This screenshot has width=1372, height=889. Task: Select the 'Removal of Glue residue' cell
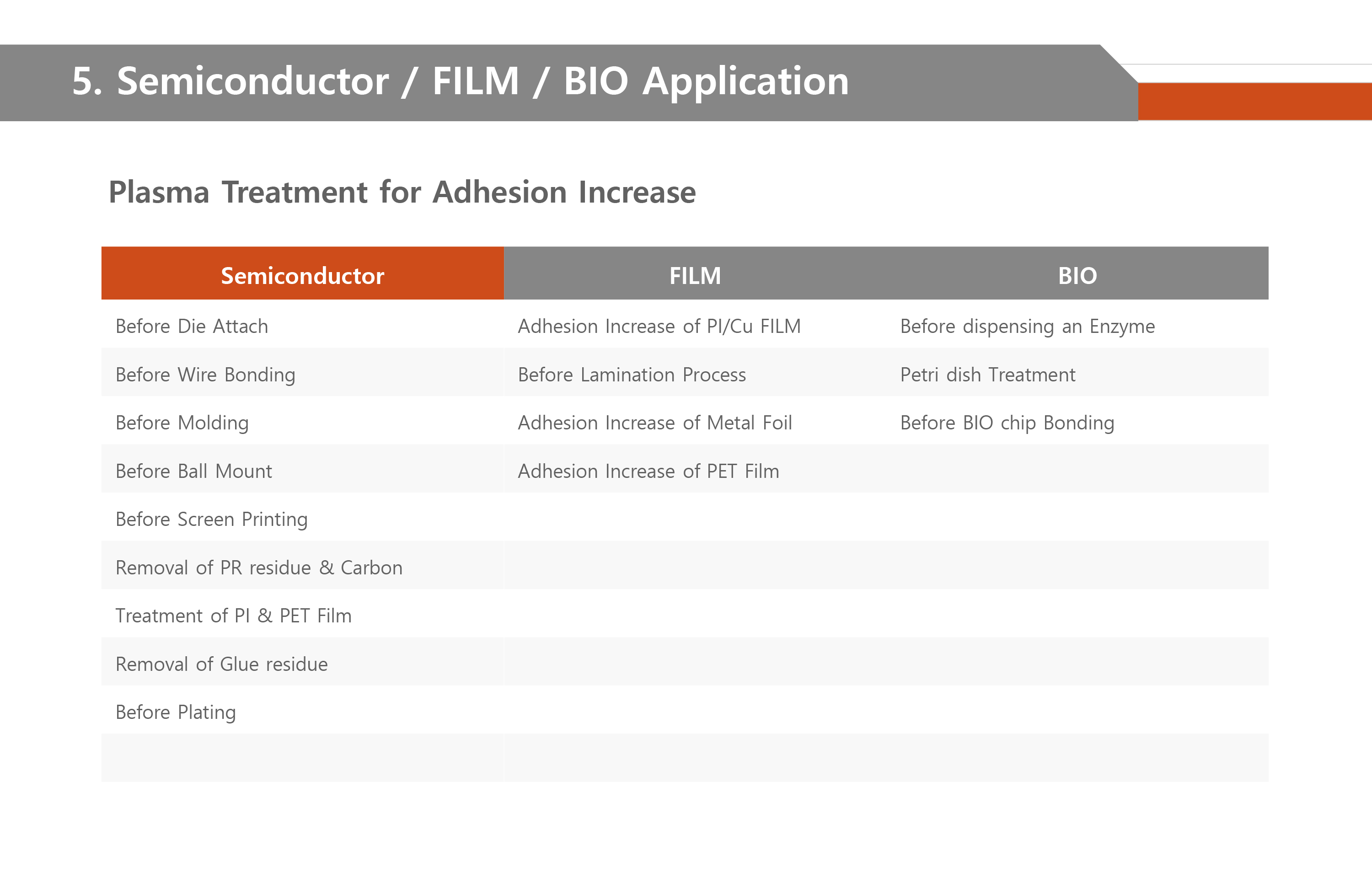click(x=221, y=664)
